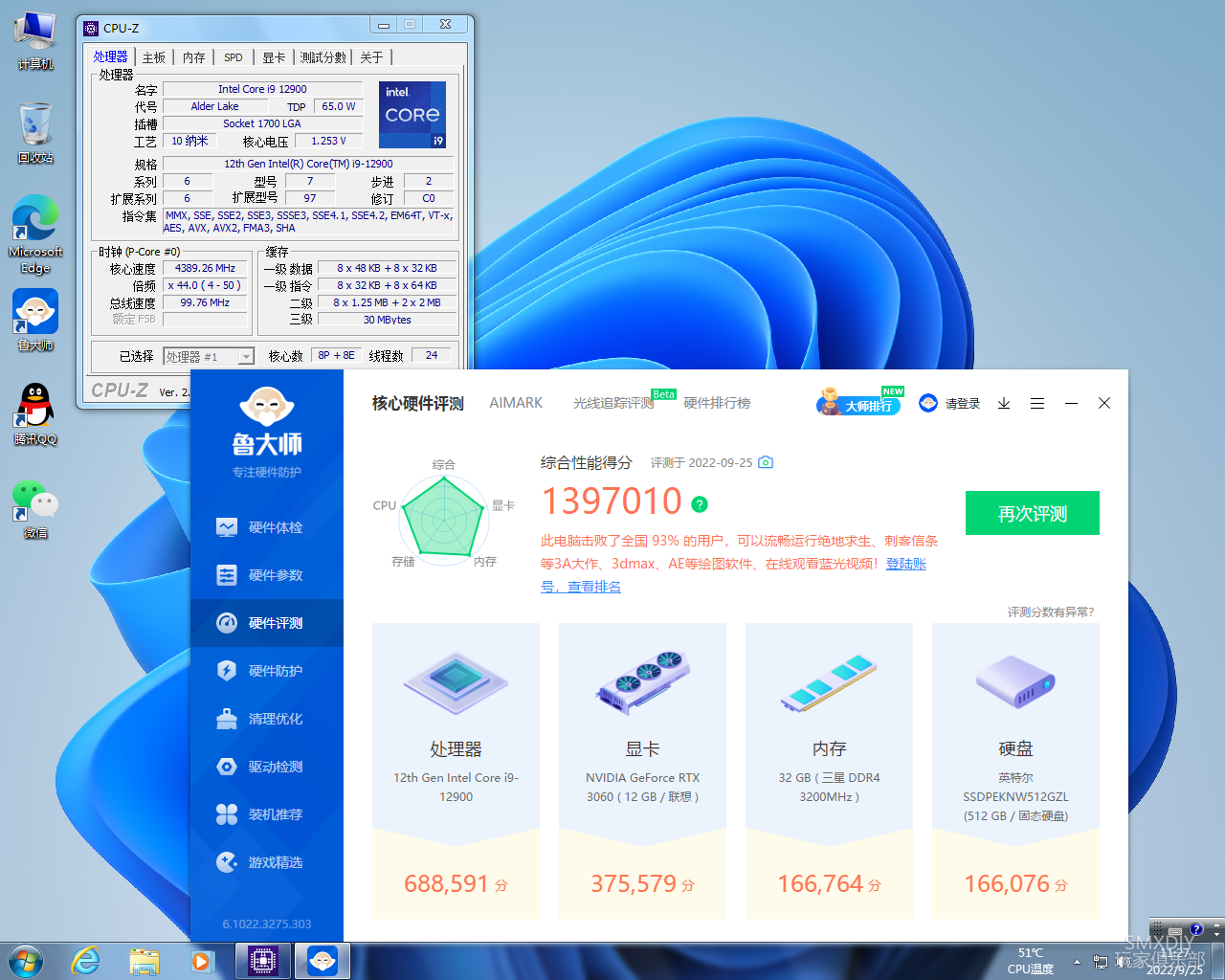
Task: Open the 回收站 recycle bin icon
Action: coord(35,133)
